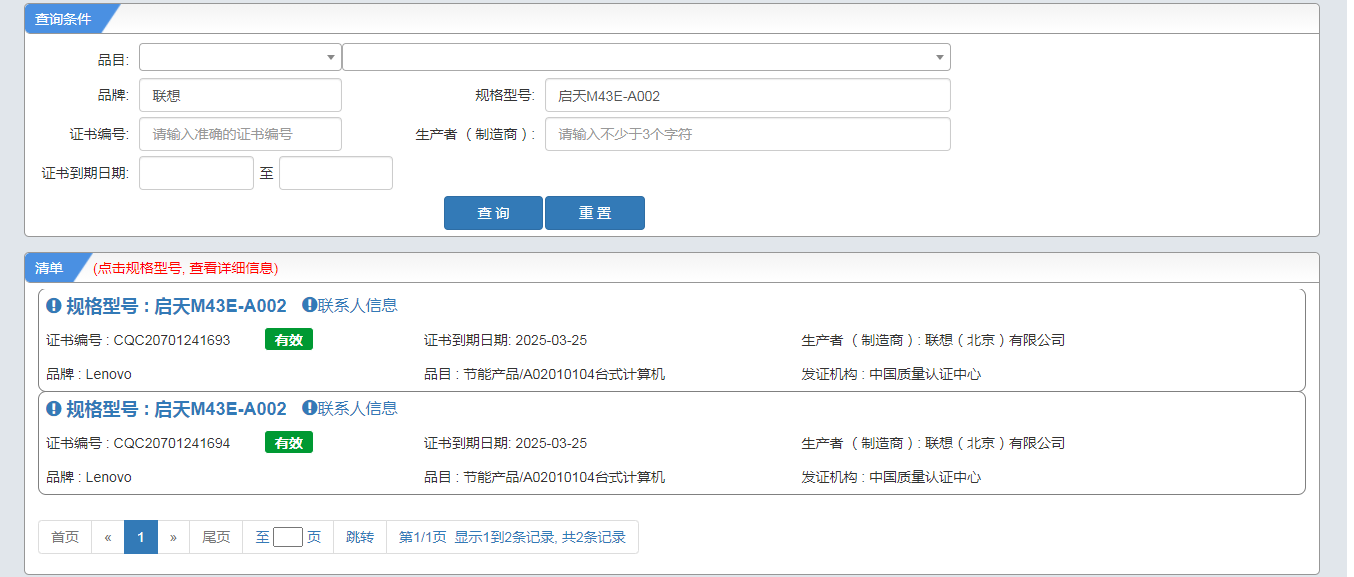The image size is (1354, 577).
Task: Click info icon beside the CQC20701241694 record's 规格型号
Action: [54, 409]
